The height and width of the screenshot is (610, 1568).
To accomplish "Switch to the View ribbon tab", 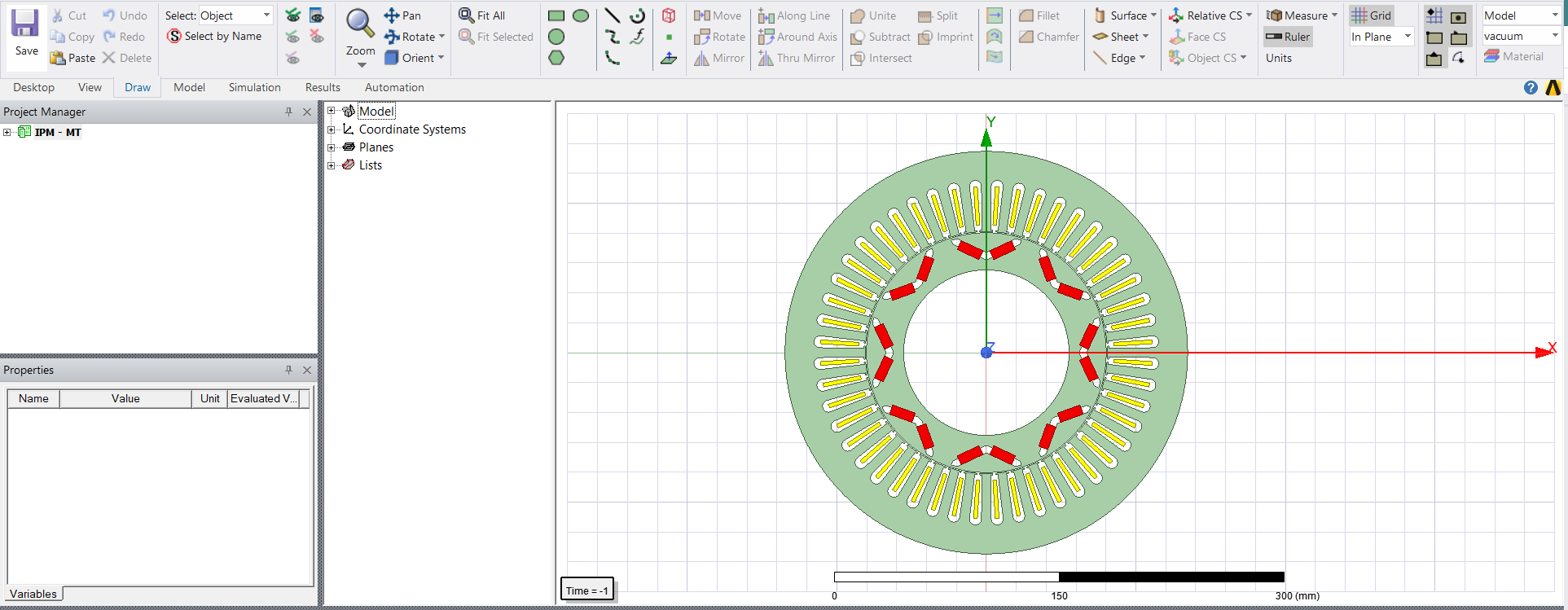I will pyautogui.click(x=90, y=87).
